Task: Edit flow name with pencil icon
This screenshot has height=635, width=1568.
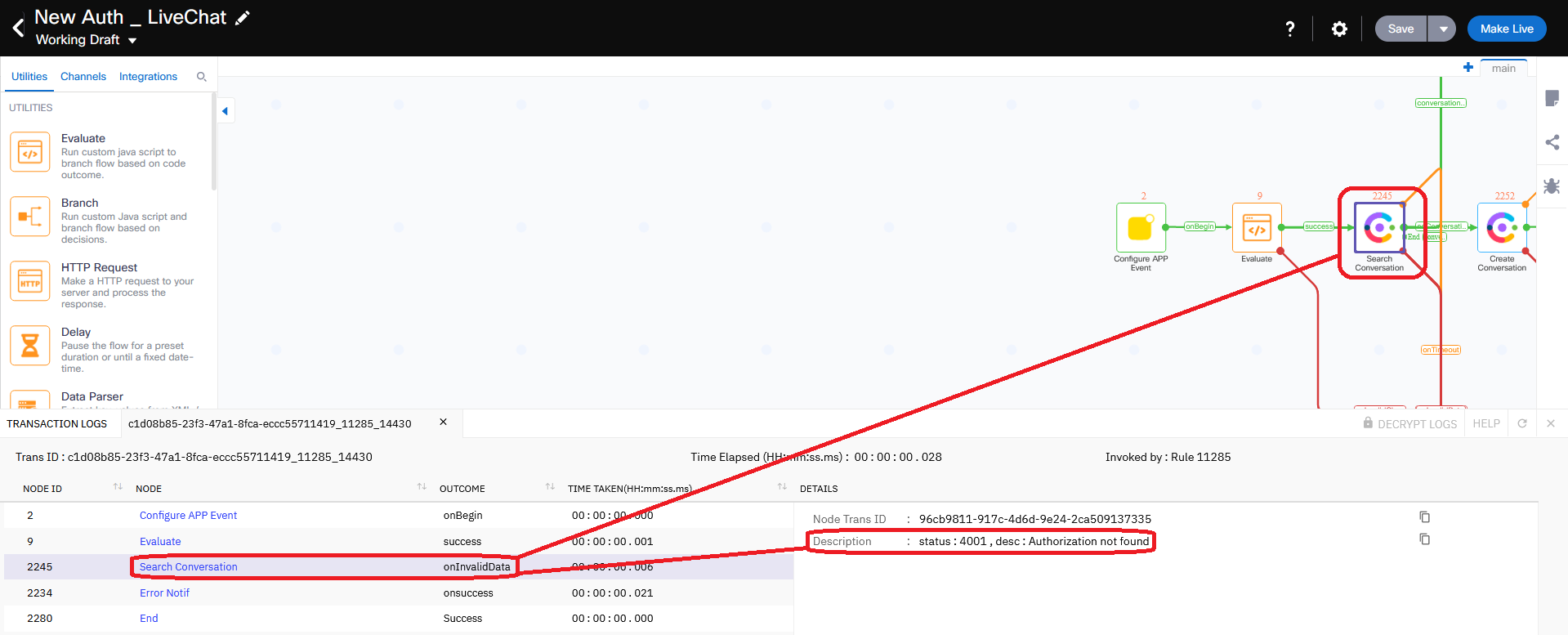Action: tap(243, 18)
